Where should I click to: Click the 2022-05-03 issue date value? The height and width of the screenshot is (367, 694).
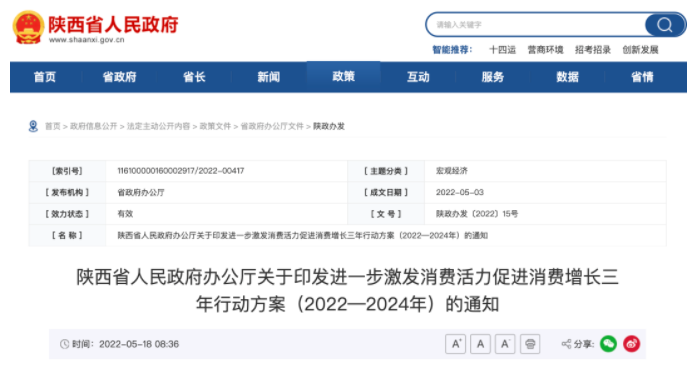coord(460,193)
